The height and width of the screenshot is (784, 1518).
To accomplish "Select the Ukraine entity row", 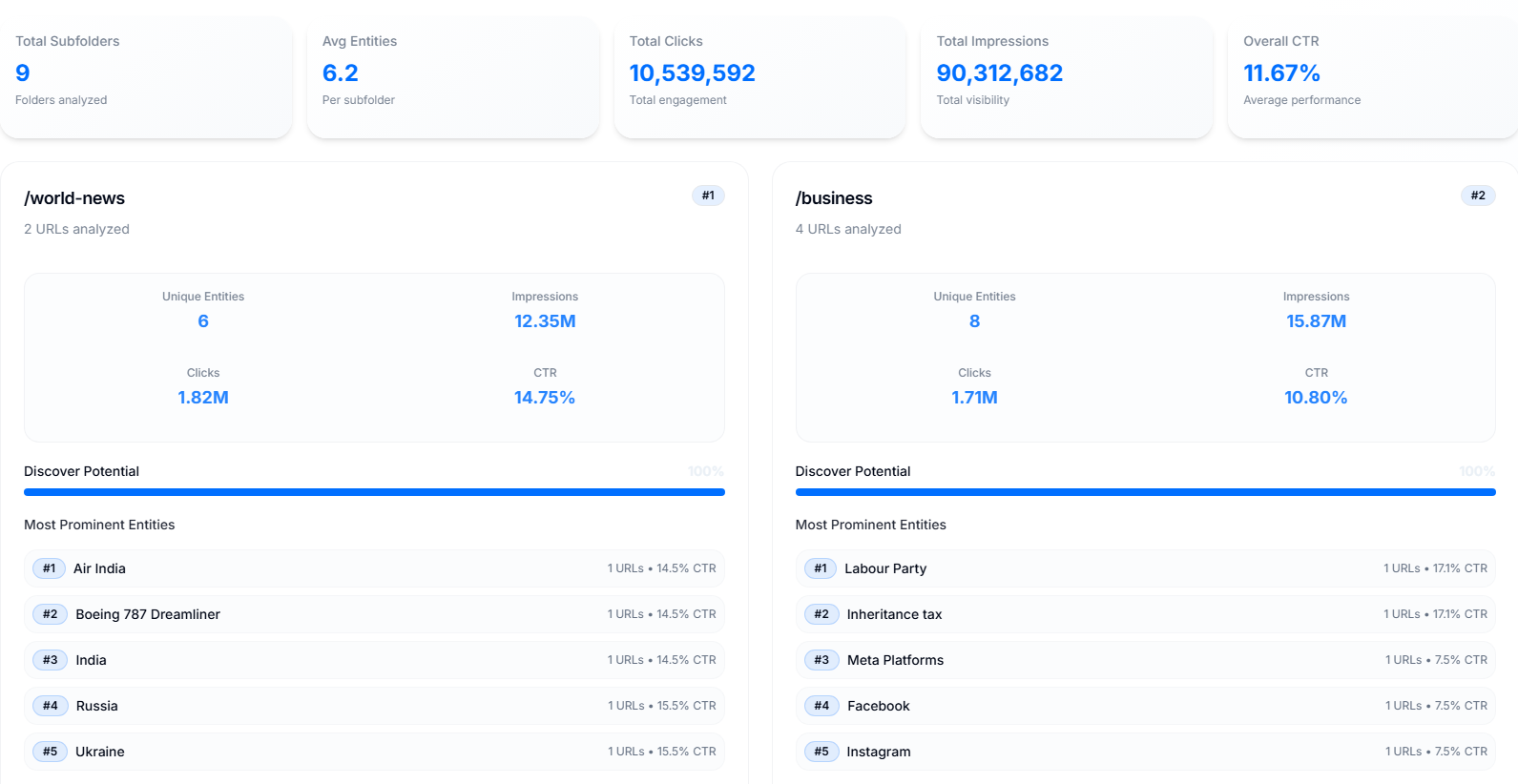I will point(374,752).
